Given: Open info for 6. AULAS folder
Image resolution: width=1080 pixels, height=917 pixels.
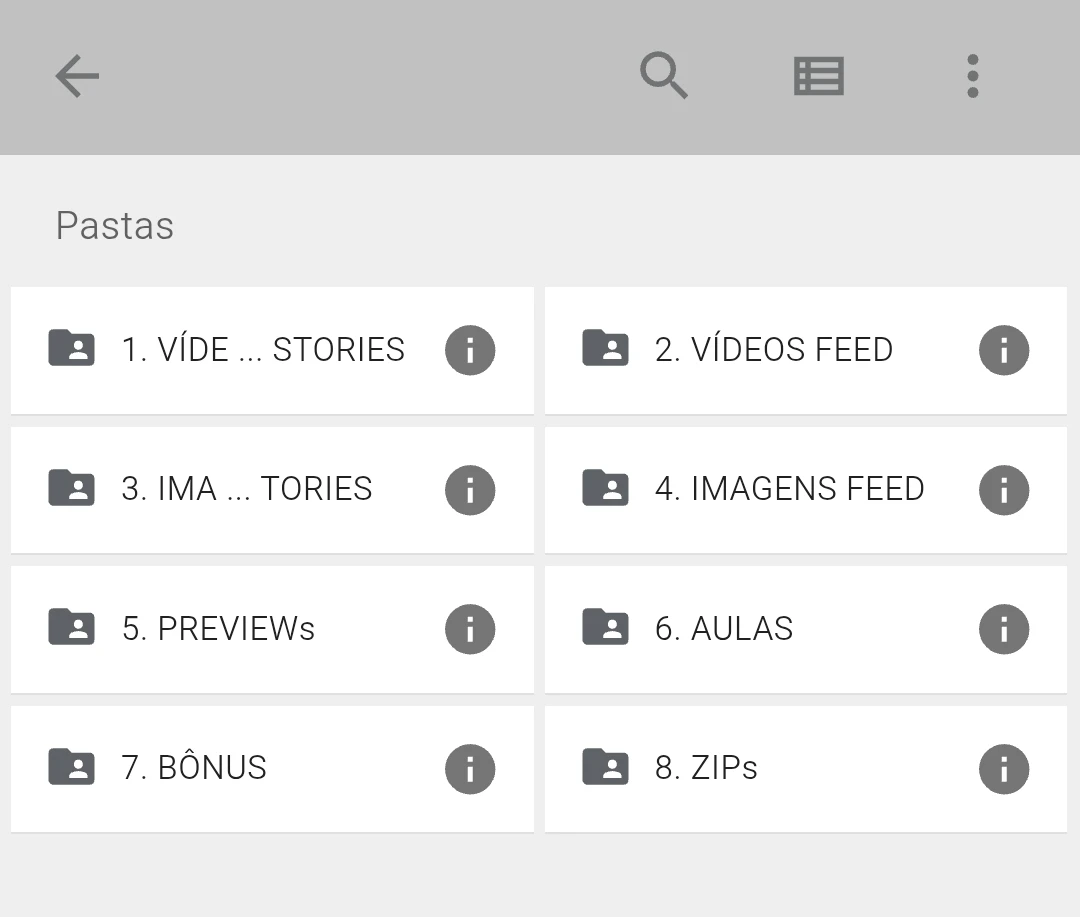Looking at the screenshot, I should click(x=1004, y=629).
